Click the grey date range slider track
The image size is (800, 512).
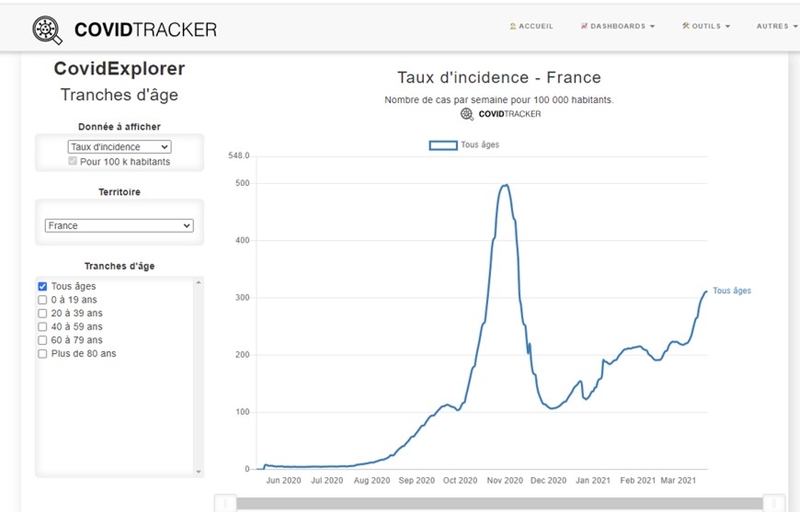pos(499,504)
